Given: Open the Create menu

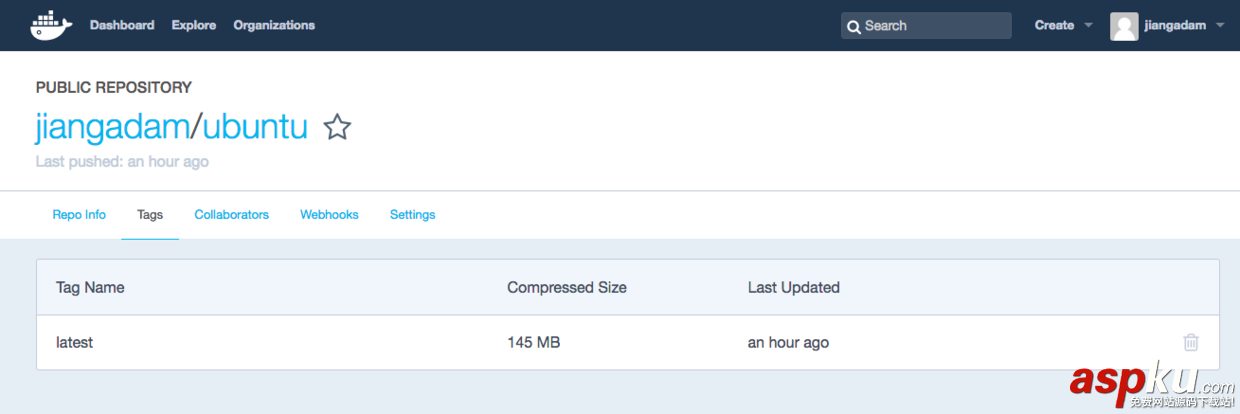Looking at the screenshot, I should coord(1054,26).
